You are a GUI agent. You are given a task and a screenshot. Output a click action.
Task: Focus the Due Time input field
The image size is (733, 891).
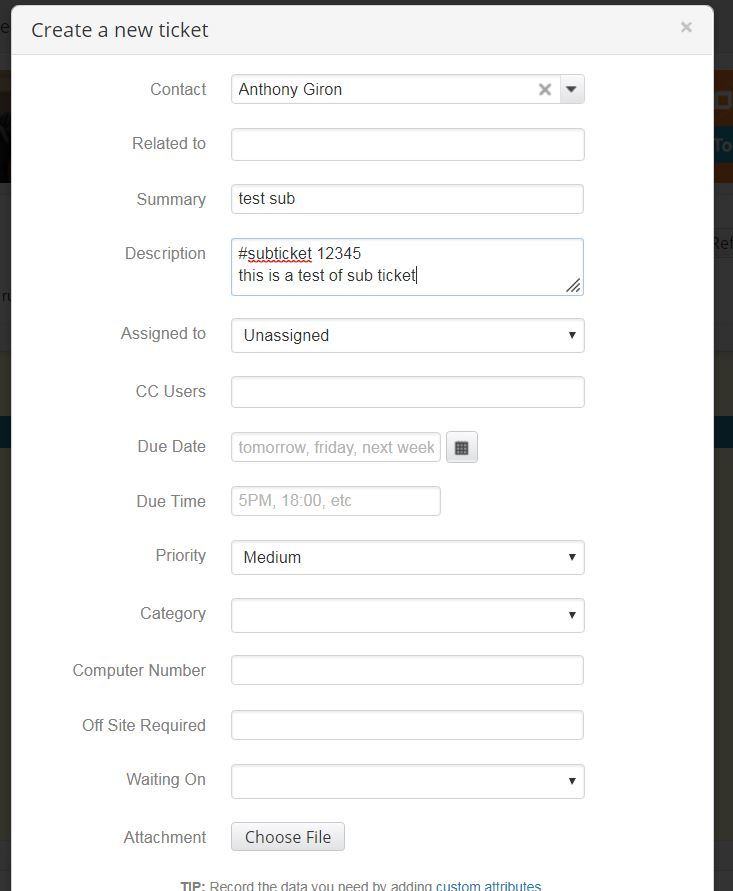click(335, 501)
